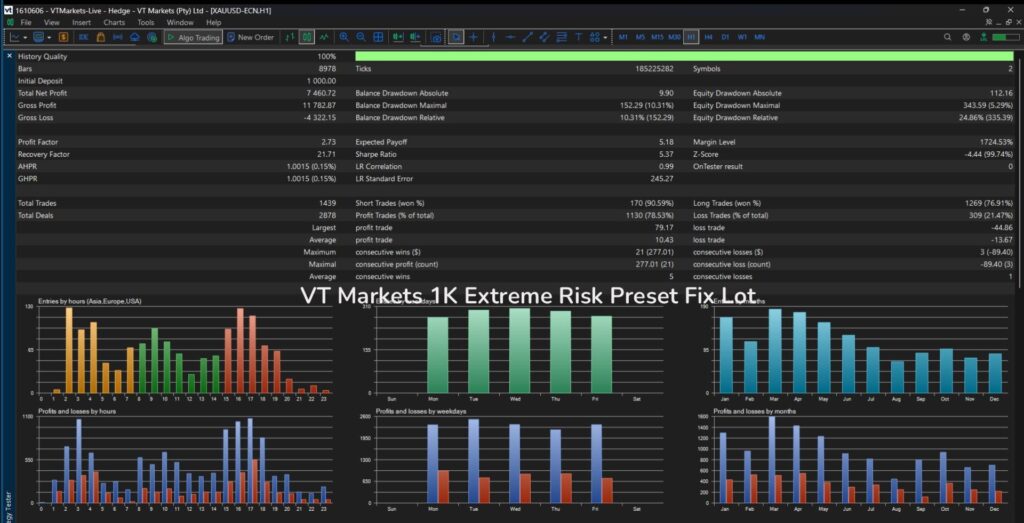
Task: Click the zoom out magnifier icon
Action: tap(360, 37)
